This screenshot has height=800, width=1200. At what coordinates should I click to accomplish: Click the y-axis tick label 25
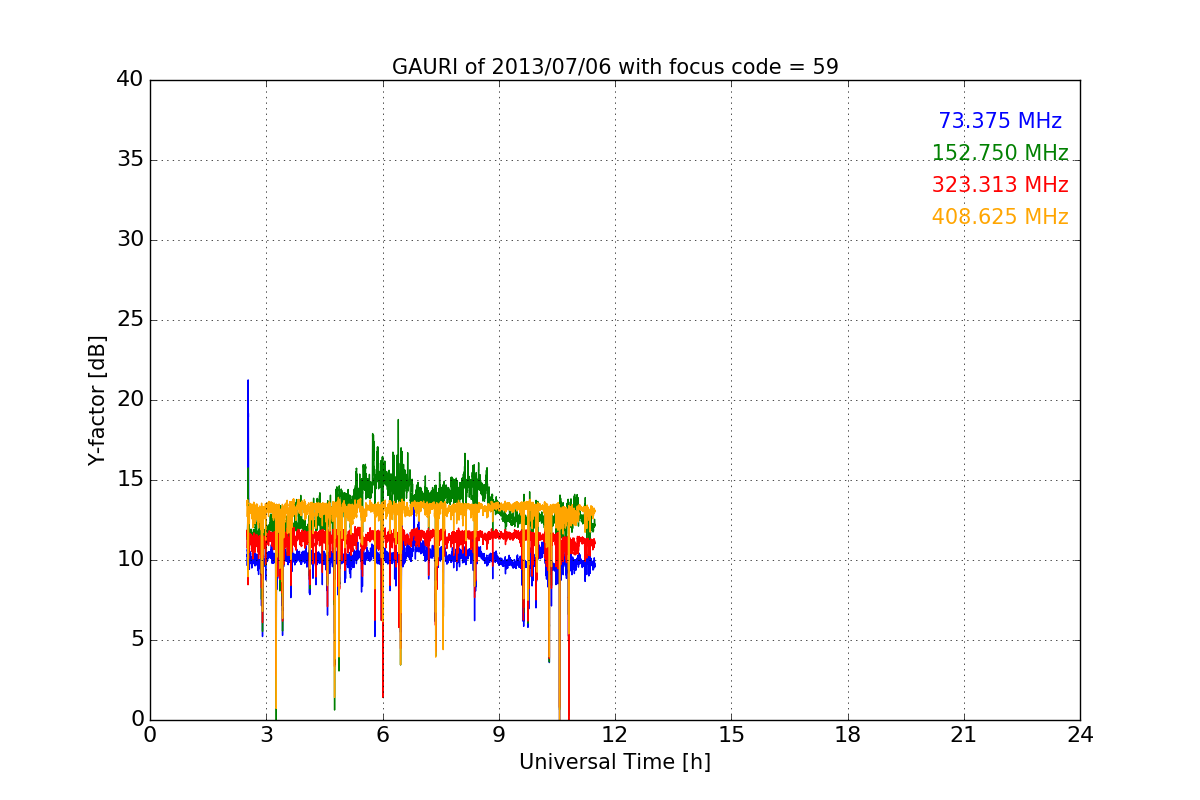click(130, 320)
